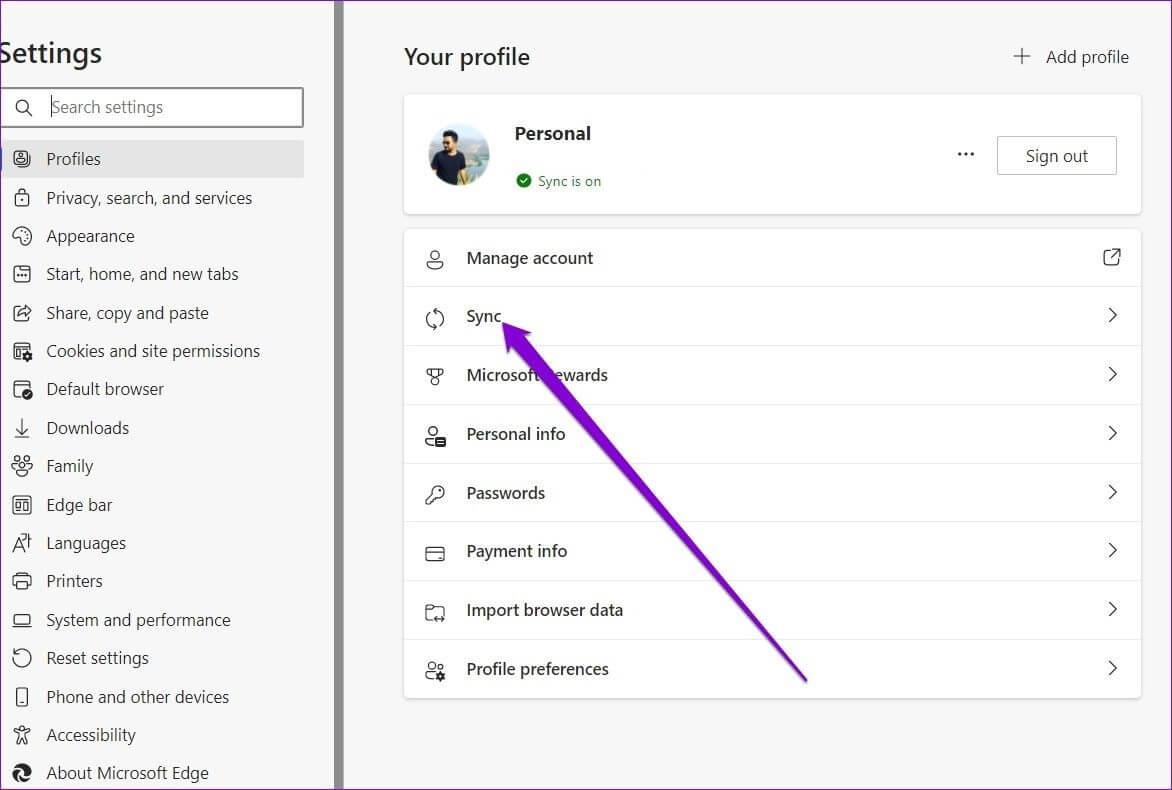Click the Privacy lock icon in sidebar
The height and width of the screenshot is (790, 1172).
click(x=22, y=197)
